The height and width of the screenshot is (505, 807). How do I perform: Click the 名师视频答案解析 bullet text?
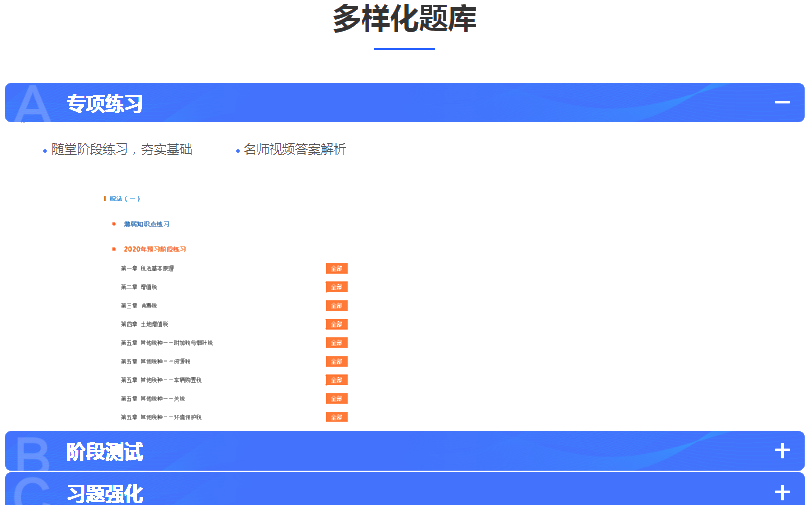[294, 150]
